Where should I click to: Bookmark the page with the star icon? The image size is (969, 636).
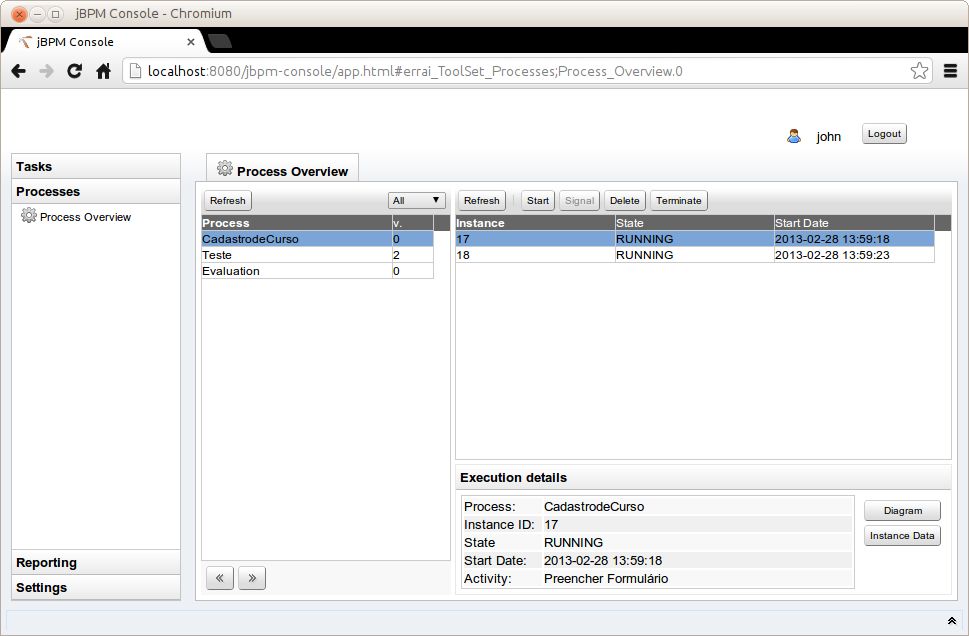tap(919, 71)
